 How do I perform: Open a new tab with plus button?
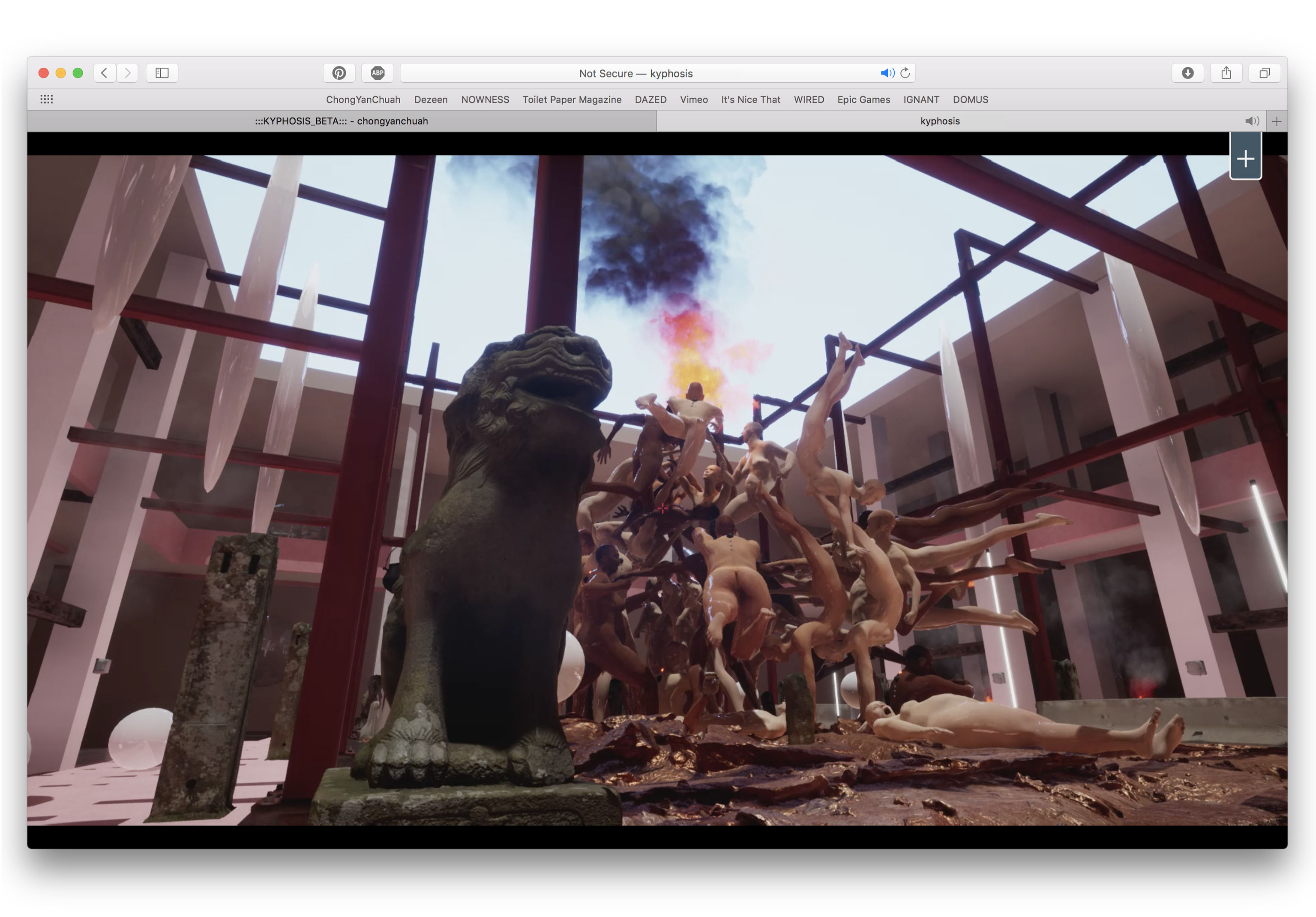(x=1277, y=121)
